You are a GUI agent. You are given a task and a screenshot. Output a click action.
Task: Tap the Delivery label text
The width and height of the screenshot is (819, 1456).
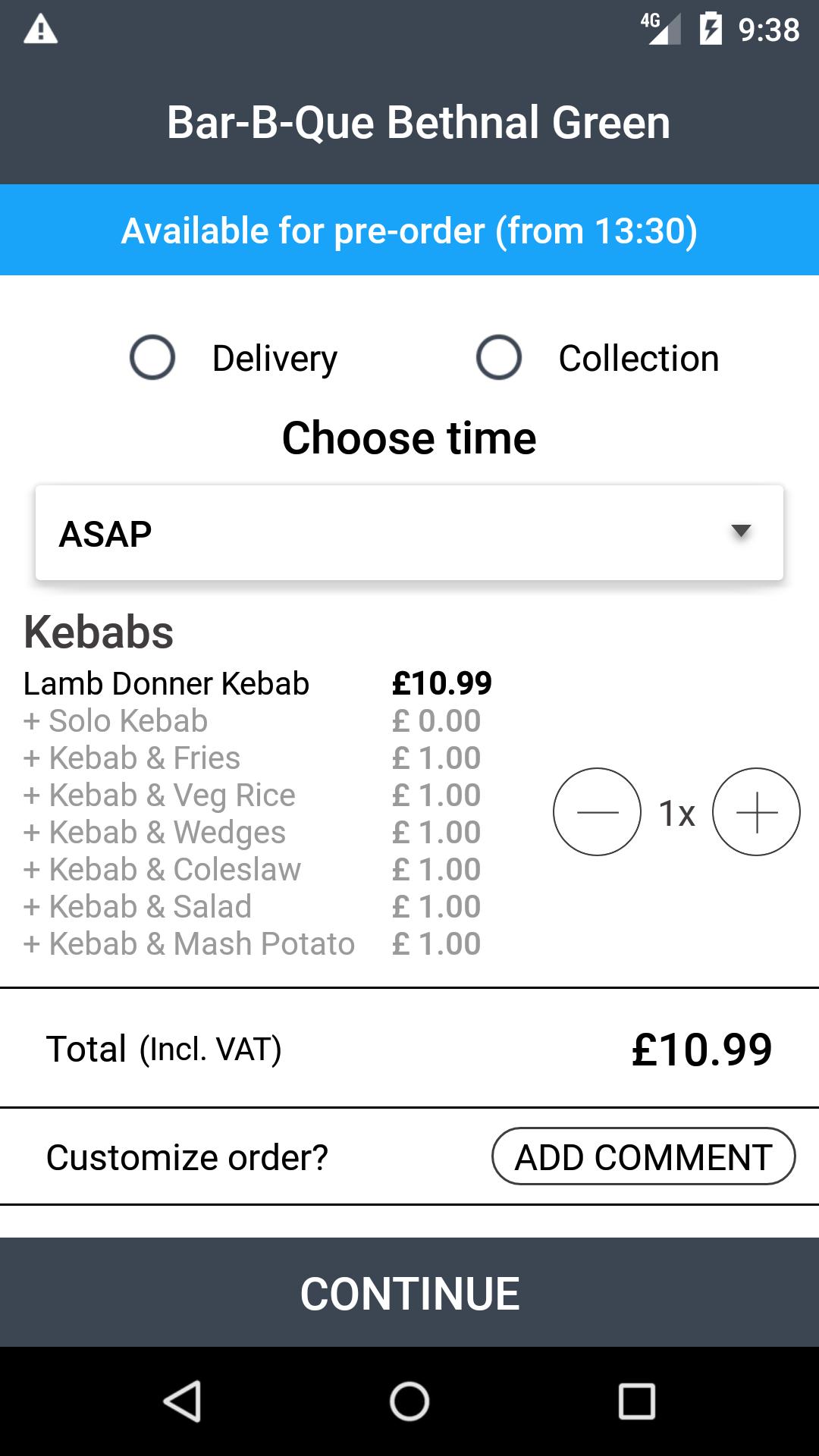coord(275,359)
